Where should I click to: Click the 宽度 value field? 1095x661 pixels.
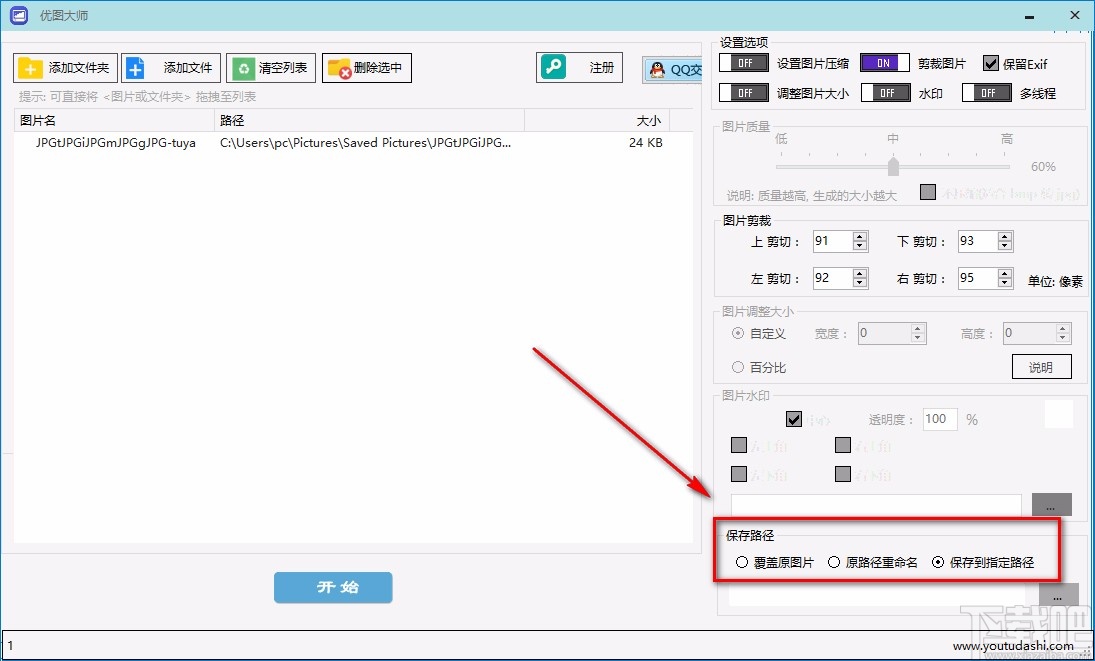(884, 333)
